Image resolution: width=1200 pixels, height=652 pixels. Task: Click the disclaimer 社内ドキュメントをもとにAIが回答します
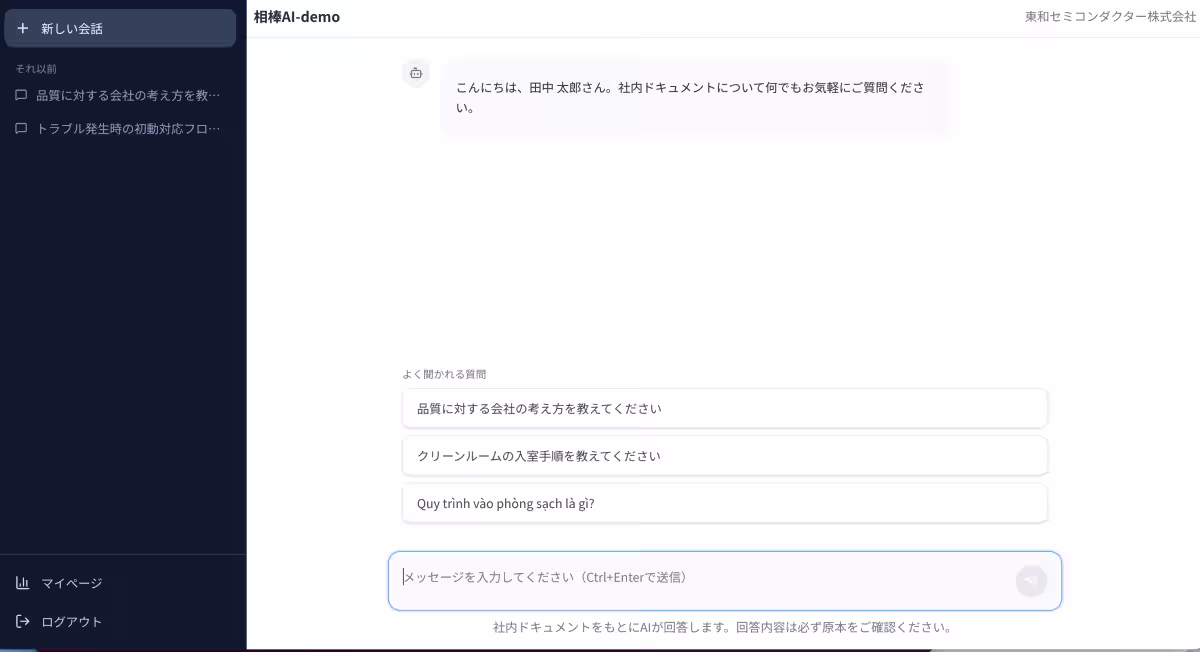722,628
